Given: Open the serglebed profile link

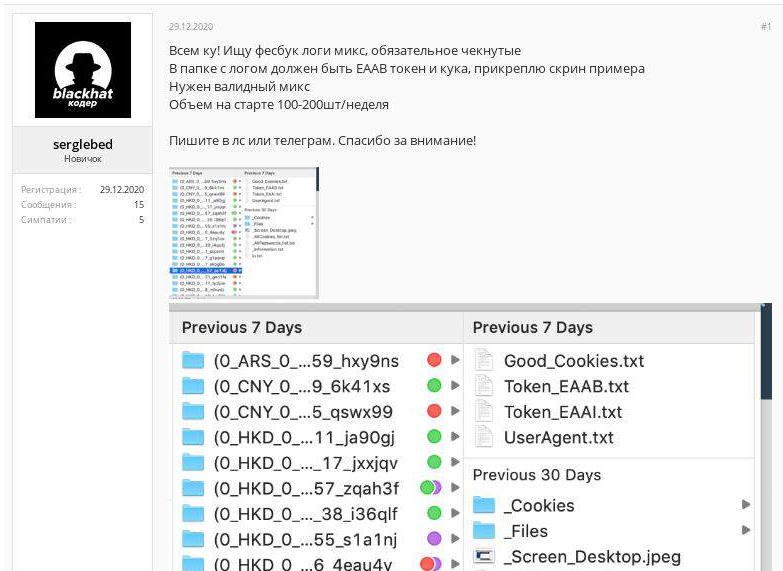Looking at the screenshot, I should [83, 144].
